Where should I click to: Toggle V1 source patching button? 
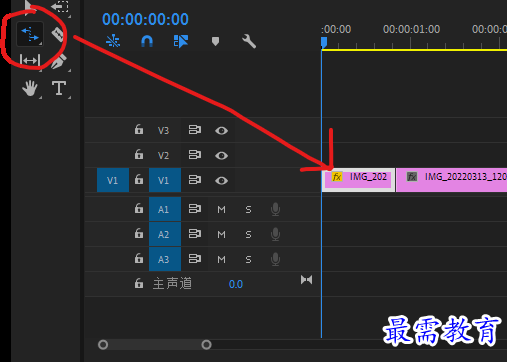tap(113, 180)
